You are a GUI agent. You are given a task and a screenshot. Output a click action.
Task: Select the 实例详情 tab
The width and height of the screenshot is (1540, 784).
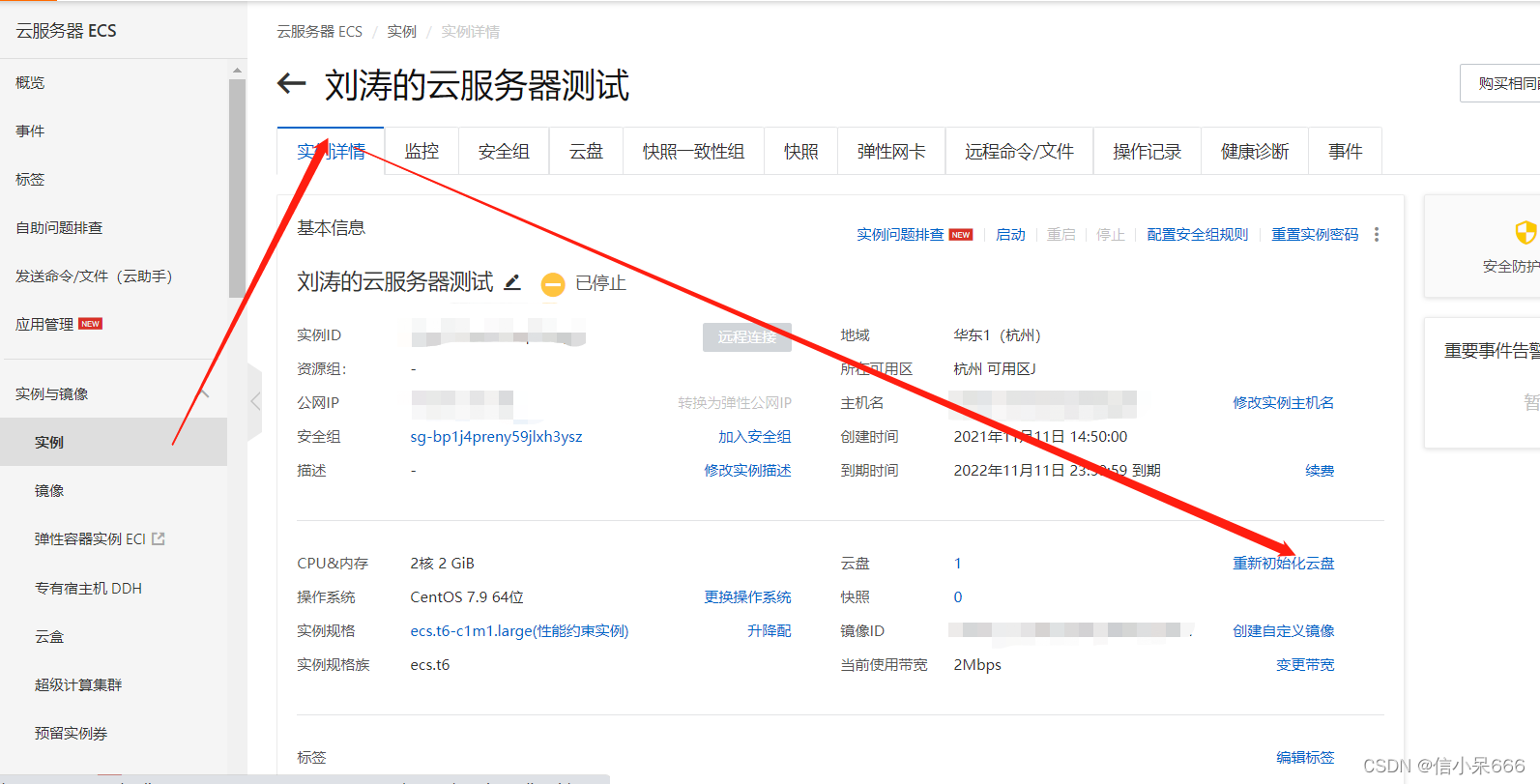(331, 151)
